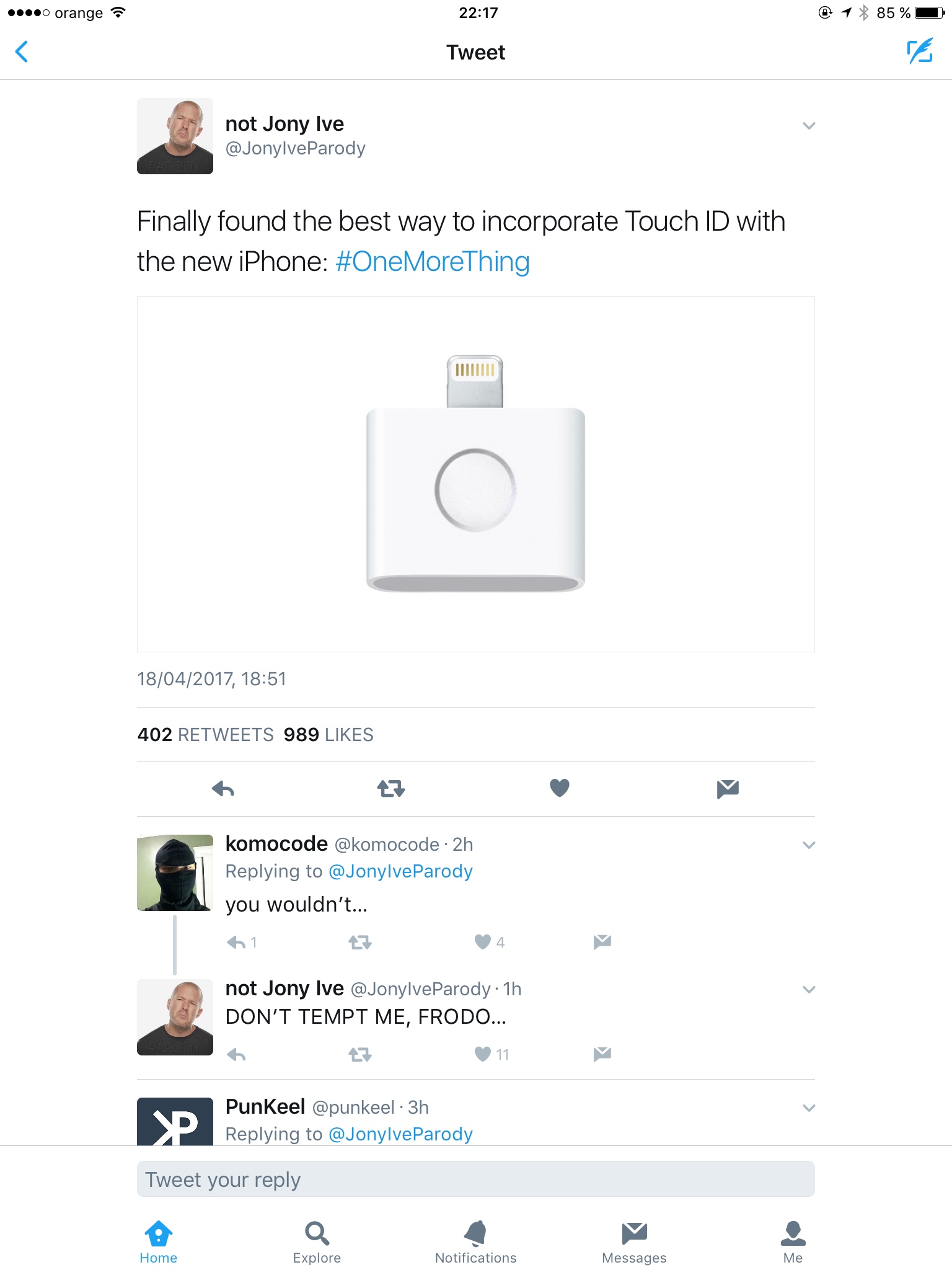The width and height of the screenshot is (952, 1270).
Task: Like the main tweet with heart
Action: [560, 788]
